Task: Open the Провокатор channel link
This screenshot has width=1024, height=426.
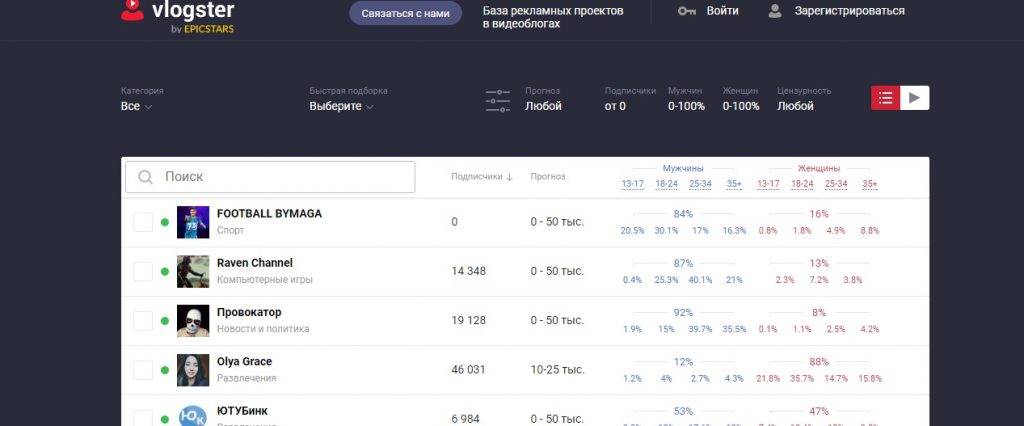Action: (x=249, y=312)
